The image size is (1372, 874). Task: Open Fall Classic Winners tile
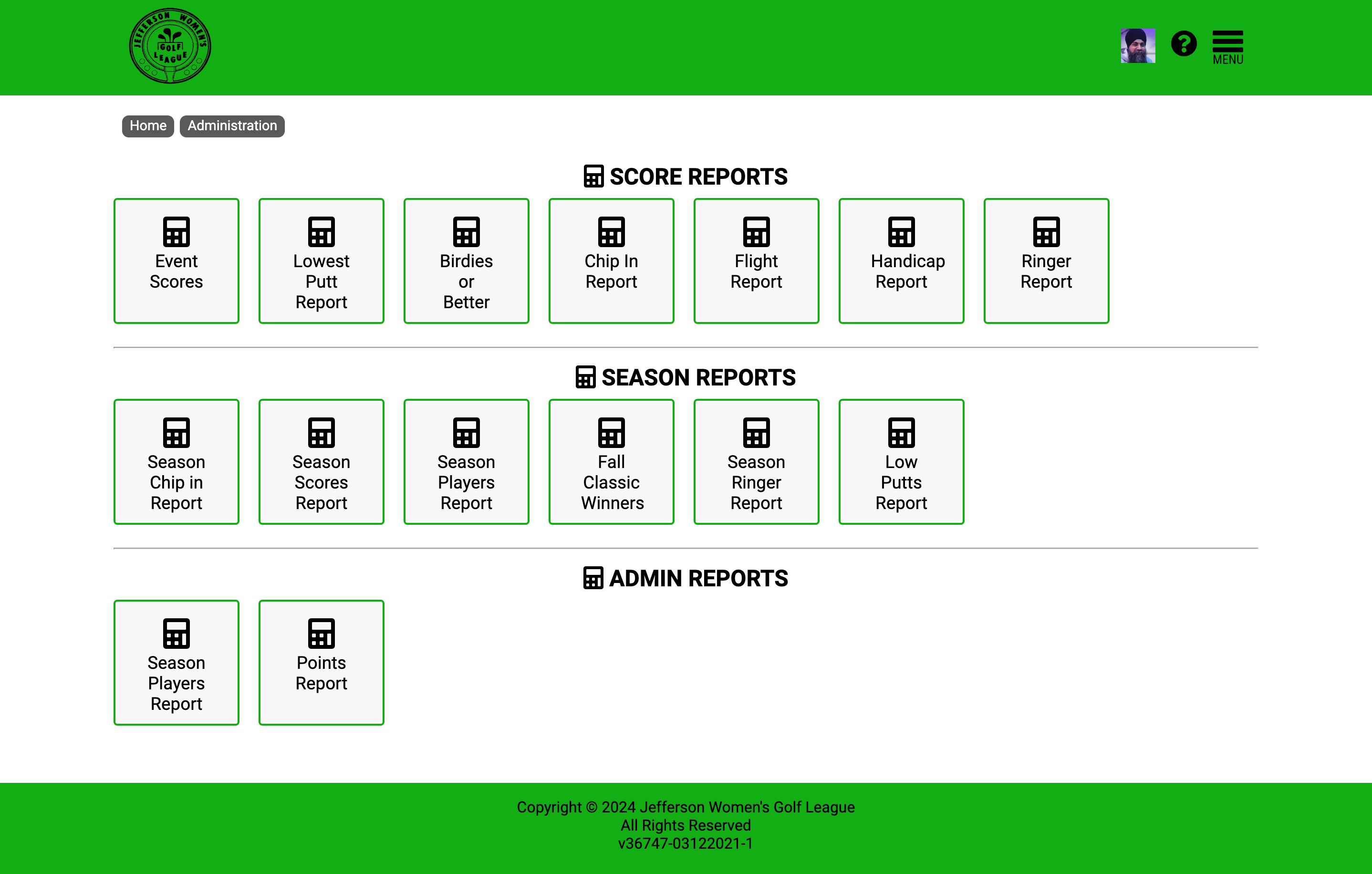pyautogui.click(x=611, y=461)
